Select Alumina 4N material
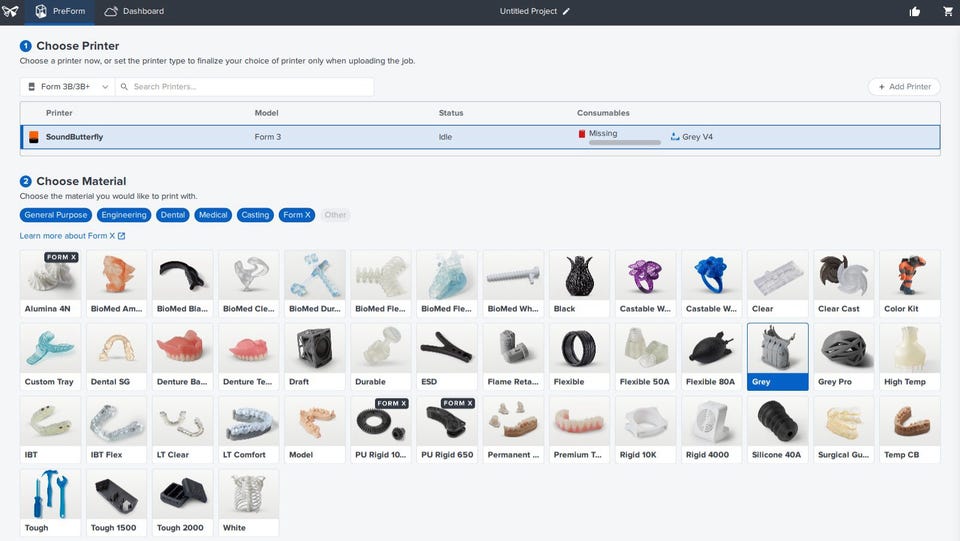 point(50,283)
